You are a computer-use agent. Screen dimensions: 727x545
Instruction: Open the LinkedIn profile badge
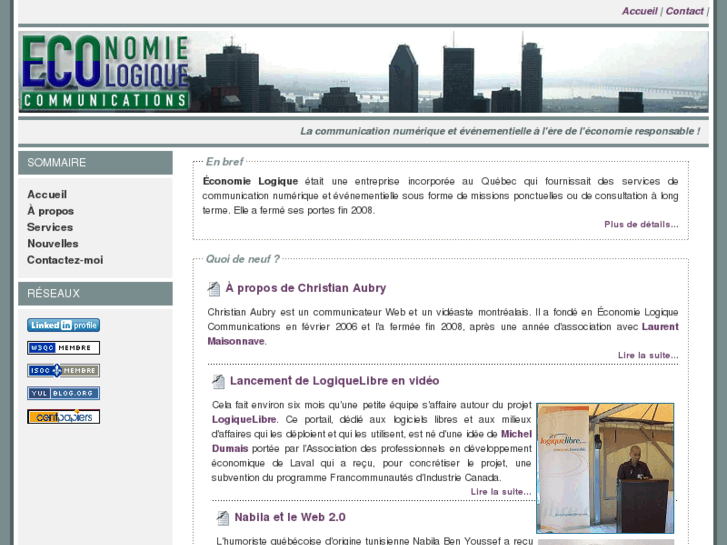[x=64, y=325]
